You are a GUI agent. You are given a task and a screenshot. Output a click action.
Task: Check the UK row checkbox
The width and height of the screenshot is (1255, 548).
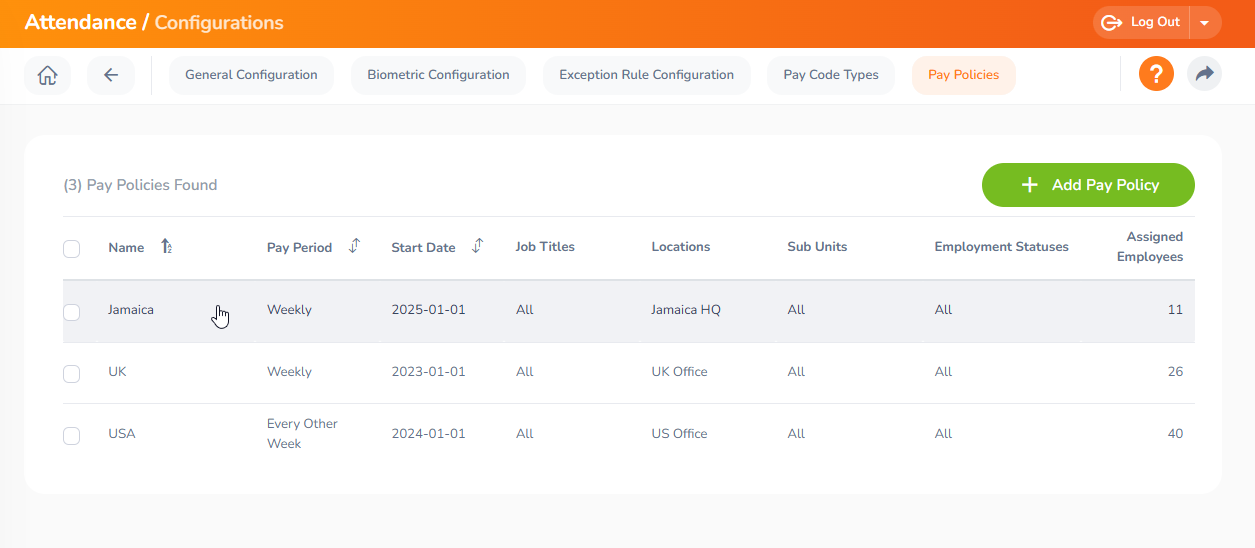tap(71, 373)
